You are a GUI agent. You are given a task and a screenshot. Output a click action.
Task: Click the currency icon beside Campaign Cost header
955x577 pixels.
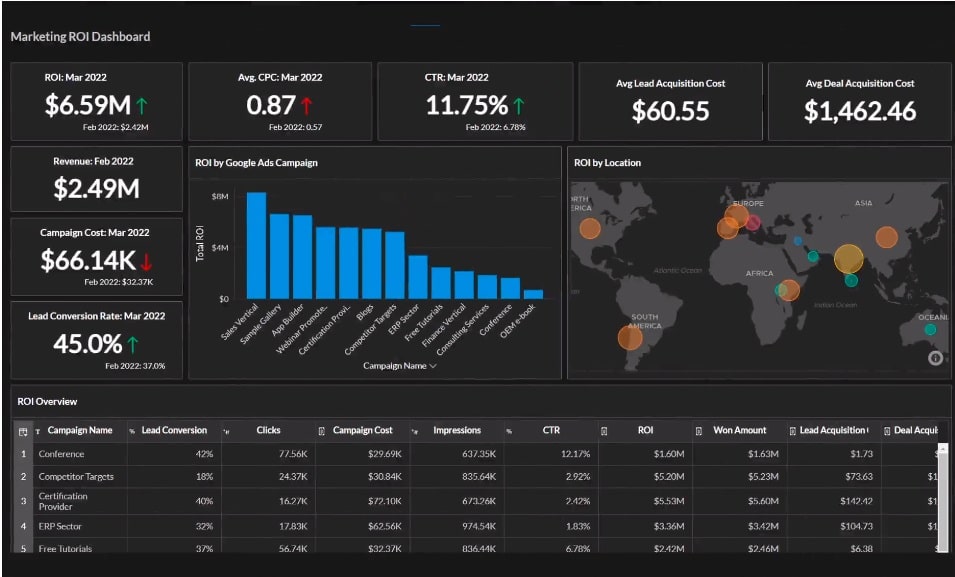point(322,431)
